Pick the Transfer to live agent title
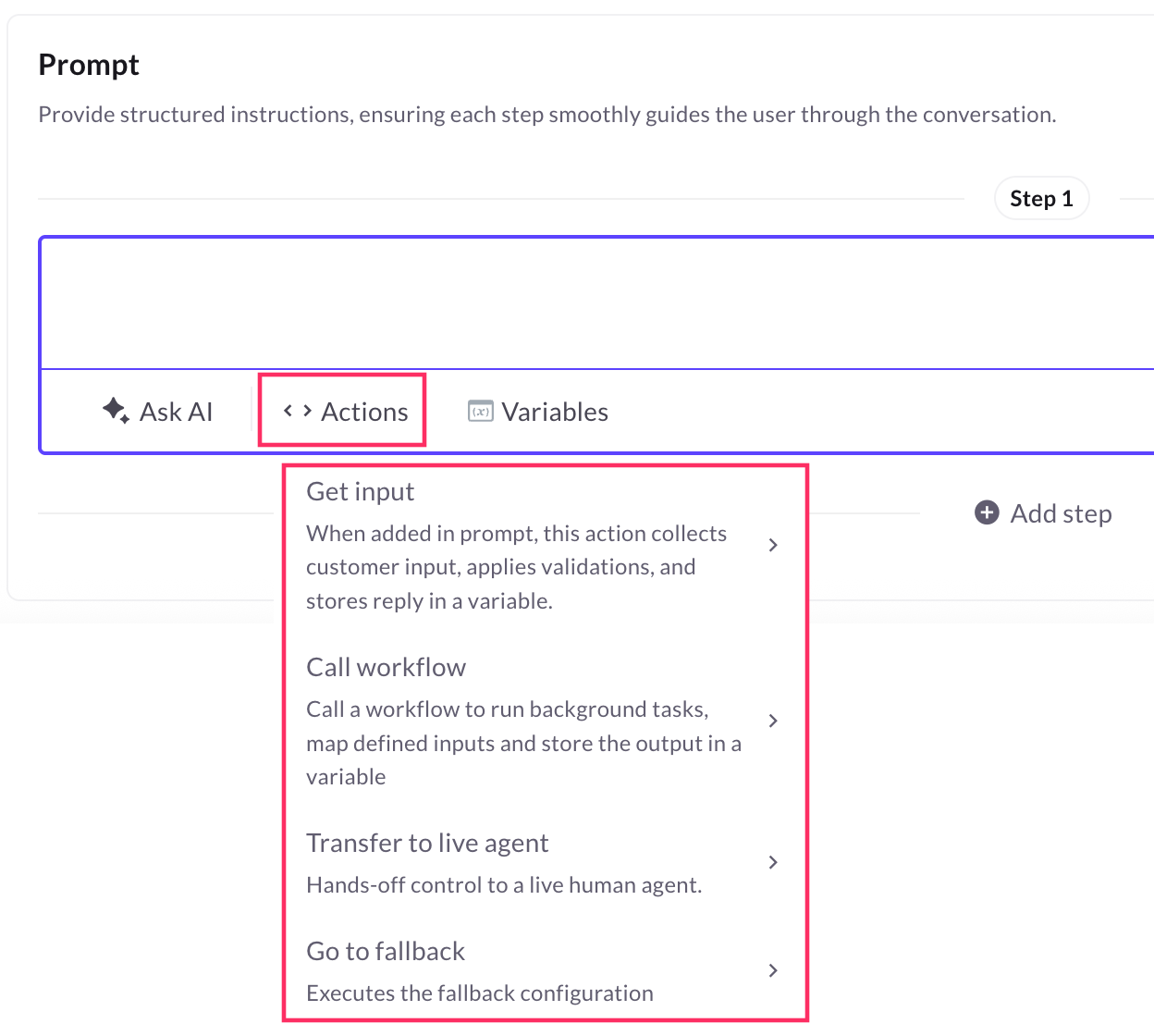Viewport: 1154px width, 1036px height. 427,844
